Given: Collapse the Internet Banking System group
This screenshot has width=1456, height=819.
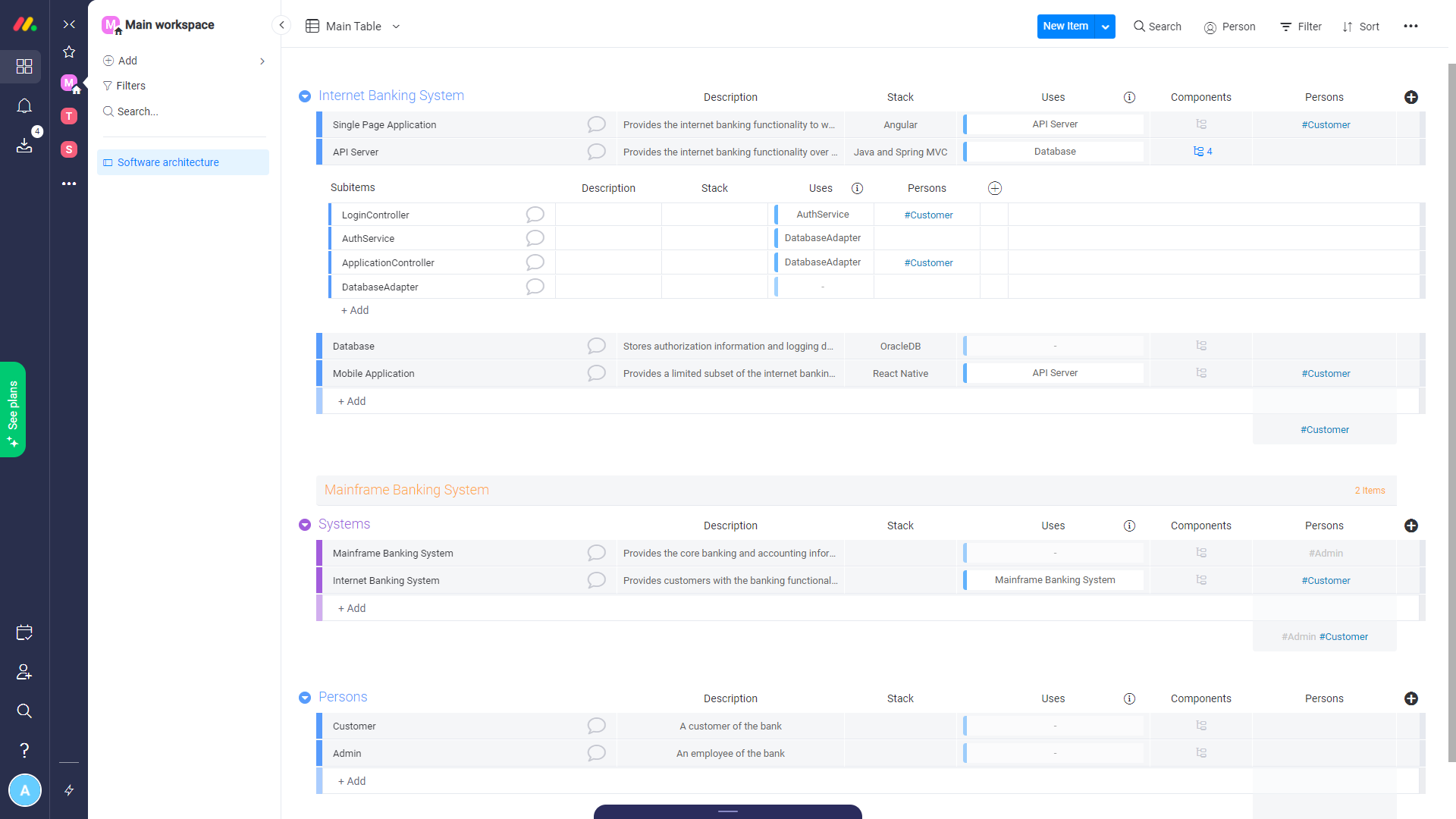Looking at the screenshot, I should click(x=305, y=96).
